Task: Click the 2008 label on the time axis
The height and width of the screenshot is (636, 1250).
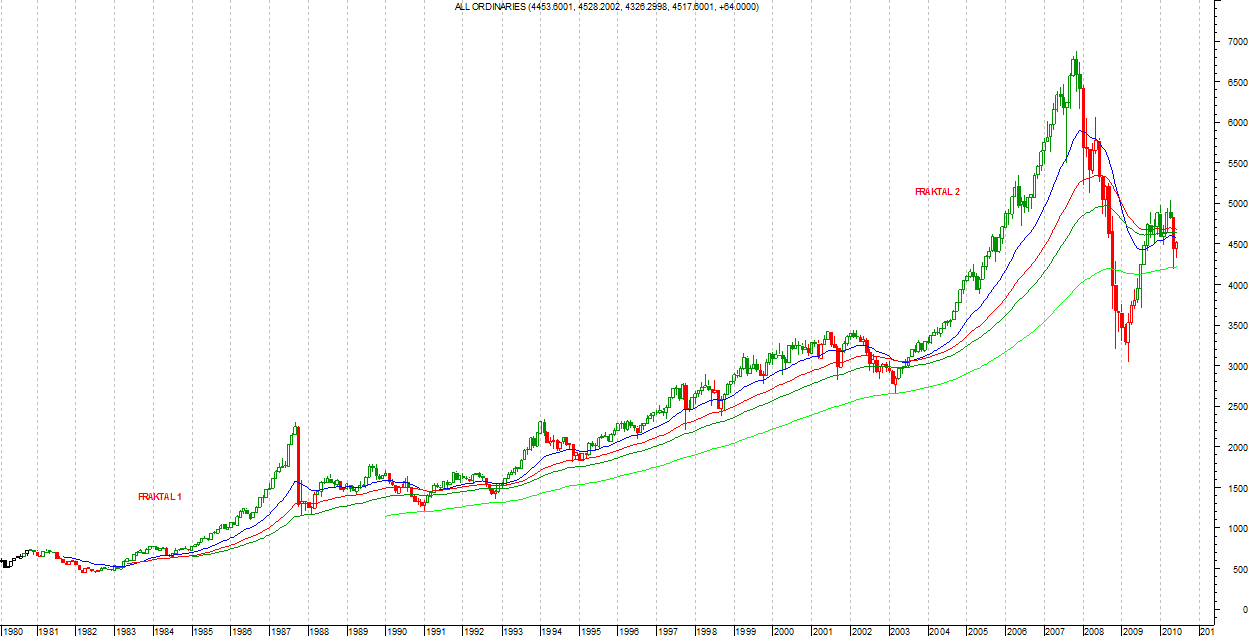Action: click(x=1094, y=631)
